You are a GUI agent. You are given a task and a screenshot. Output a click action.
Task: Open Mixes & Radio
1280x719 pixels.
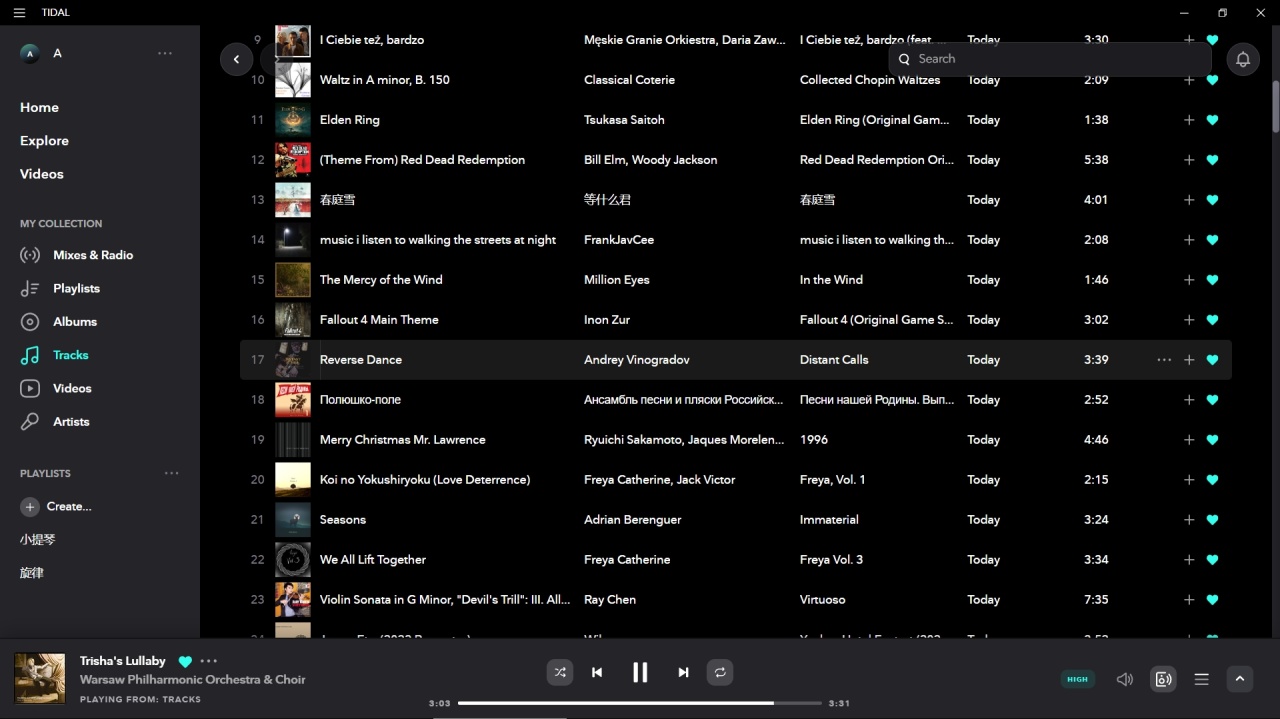(x=93, y=255)
